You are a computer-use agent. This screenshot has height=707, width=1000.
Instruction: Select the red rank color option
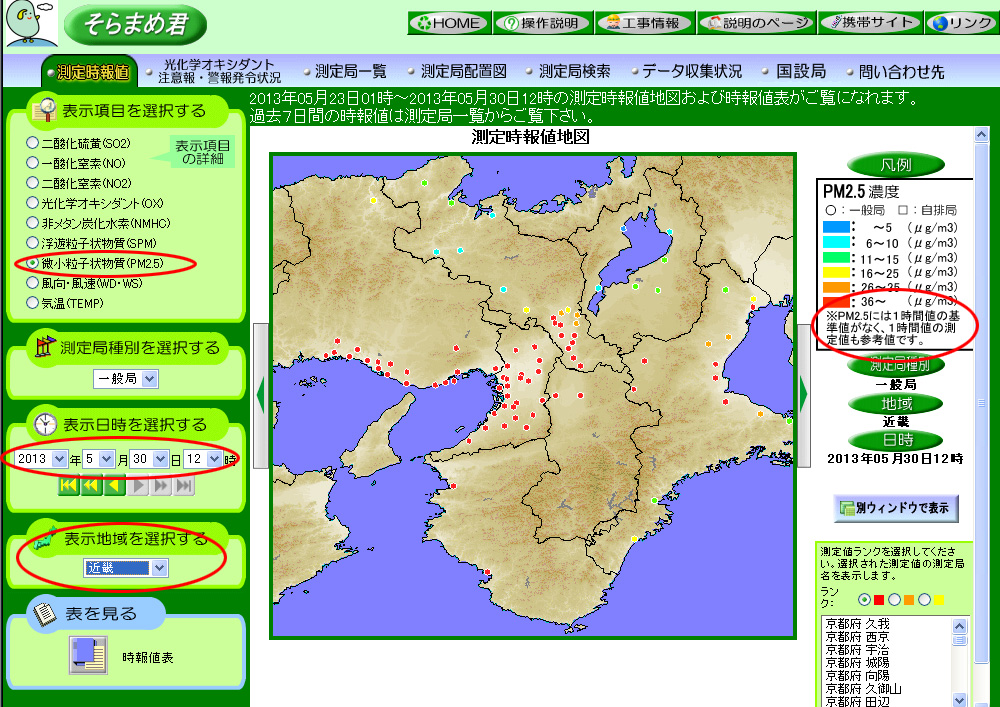864,599
